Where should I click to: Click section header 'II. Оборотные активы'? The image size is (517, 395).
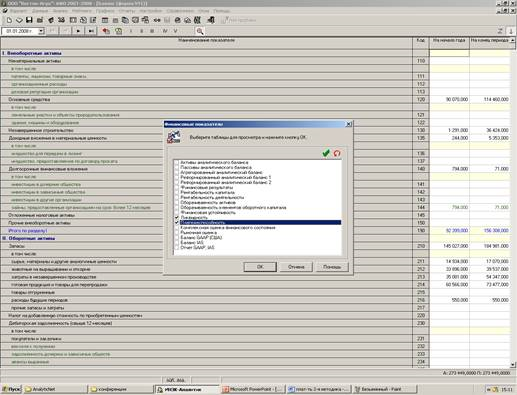click(x=29, y=238)
